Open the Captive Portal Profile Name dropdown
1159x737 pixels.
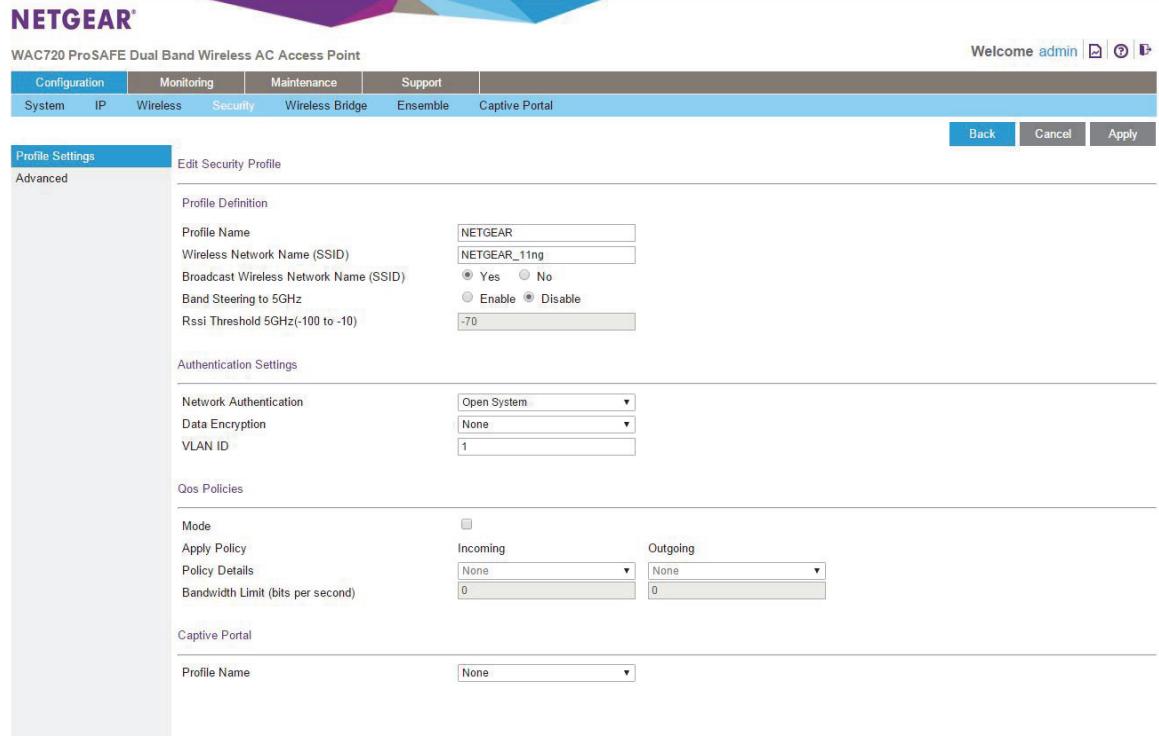point(546,673)
